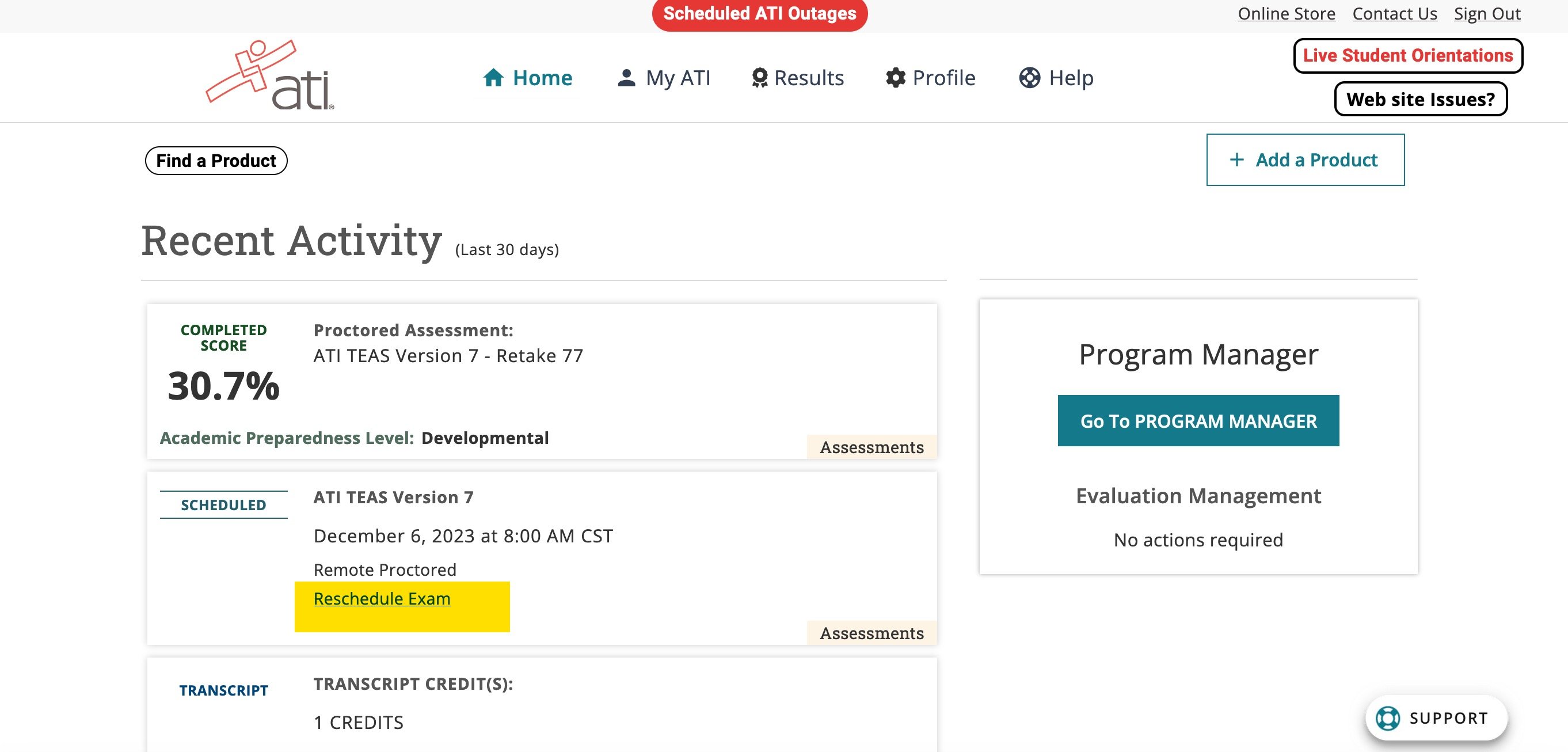Follow the Contact Us link
Image resolution: width=1568 pixels, height=752 pixels.
point(1395,13)
